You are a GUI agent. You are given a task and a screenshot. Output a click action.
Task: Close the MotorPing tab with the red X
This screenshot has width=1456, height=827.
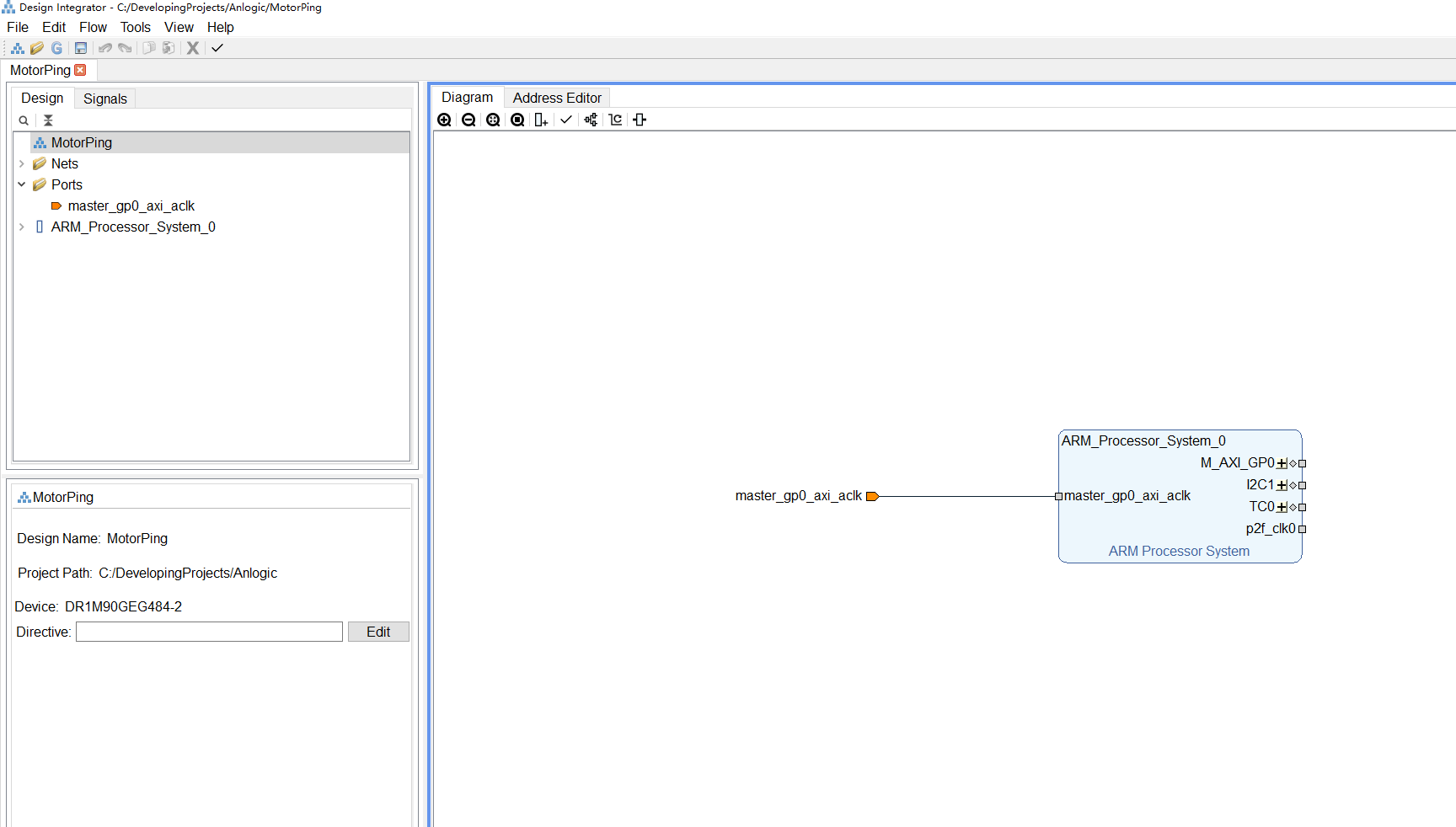[81, 70]
